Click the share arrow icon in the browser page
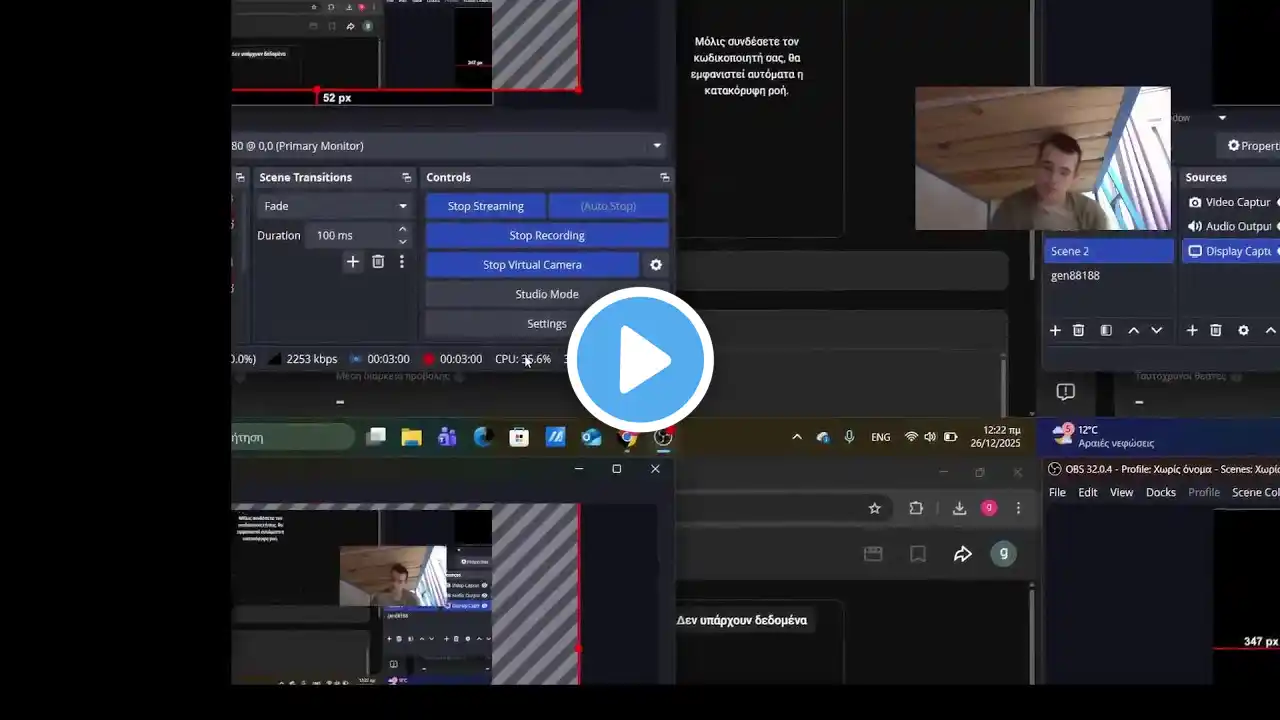 (962, 554)
